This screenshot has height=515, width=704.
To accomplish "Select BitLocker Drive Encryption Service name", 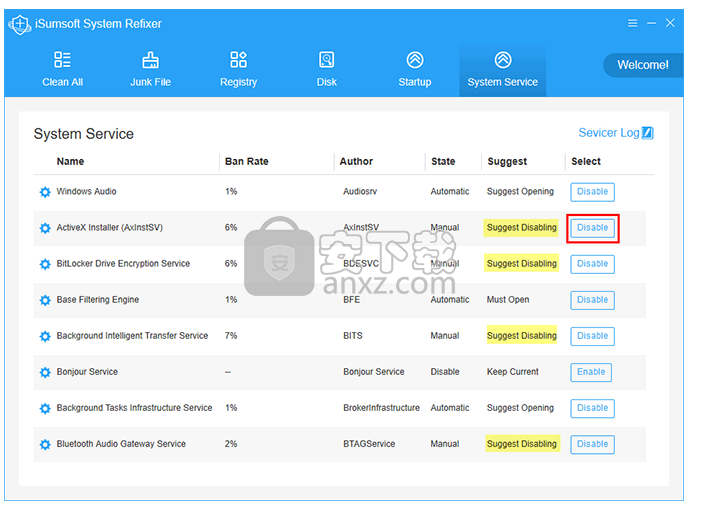I will pos(123,264).
